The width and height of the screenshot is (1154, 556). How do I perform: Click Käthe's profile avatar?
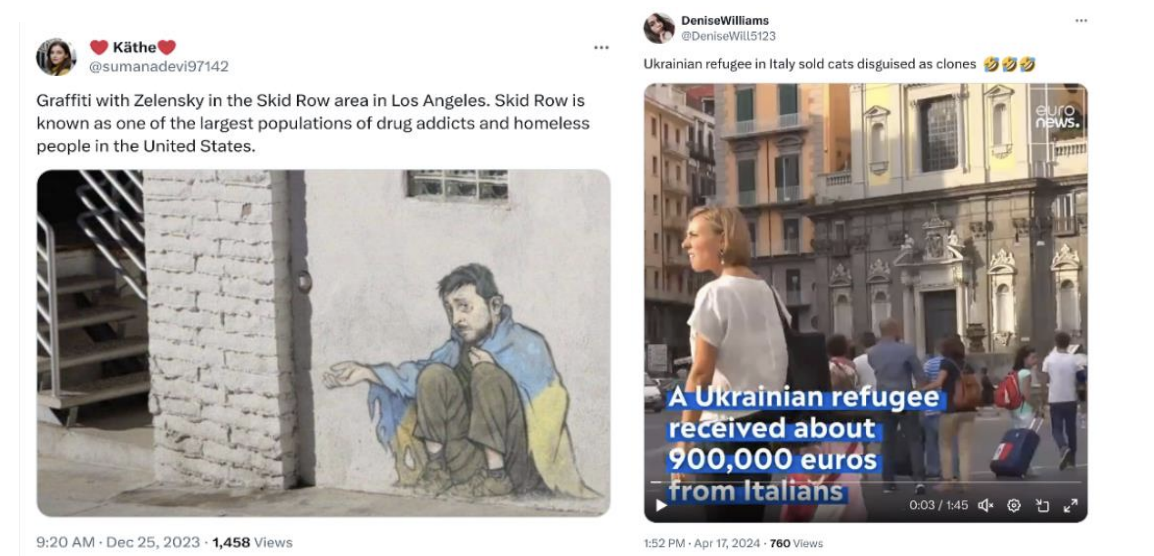56,57
